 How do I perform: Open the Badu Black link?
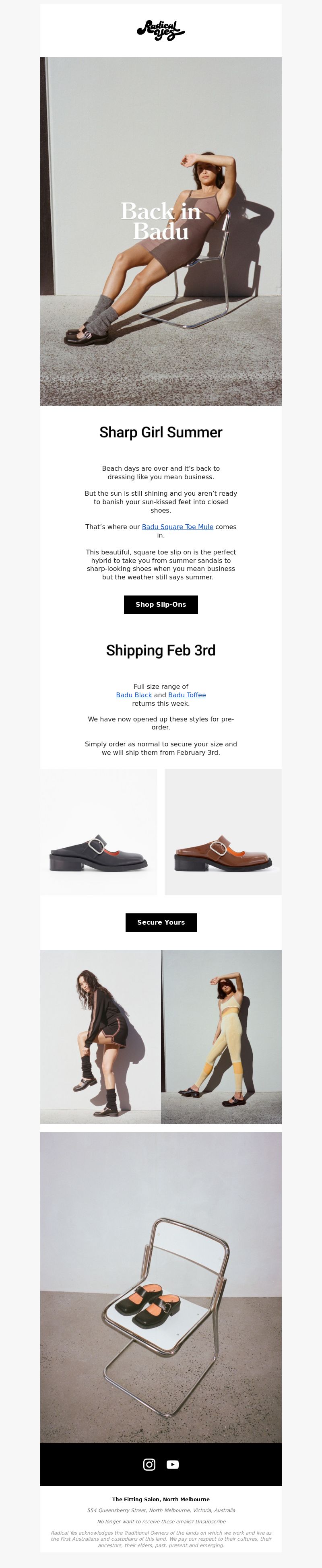click(134, 694)
